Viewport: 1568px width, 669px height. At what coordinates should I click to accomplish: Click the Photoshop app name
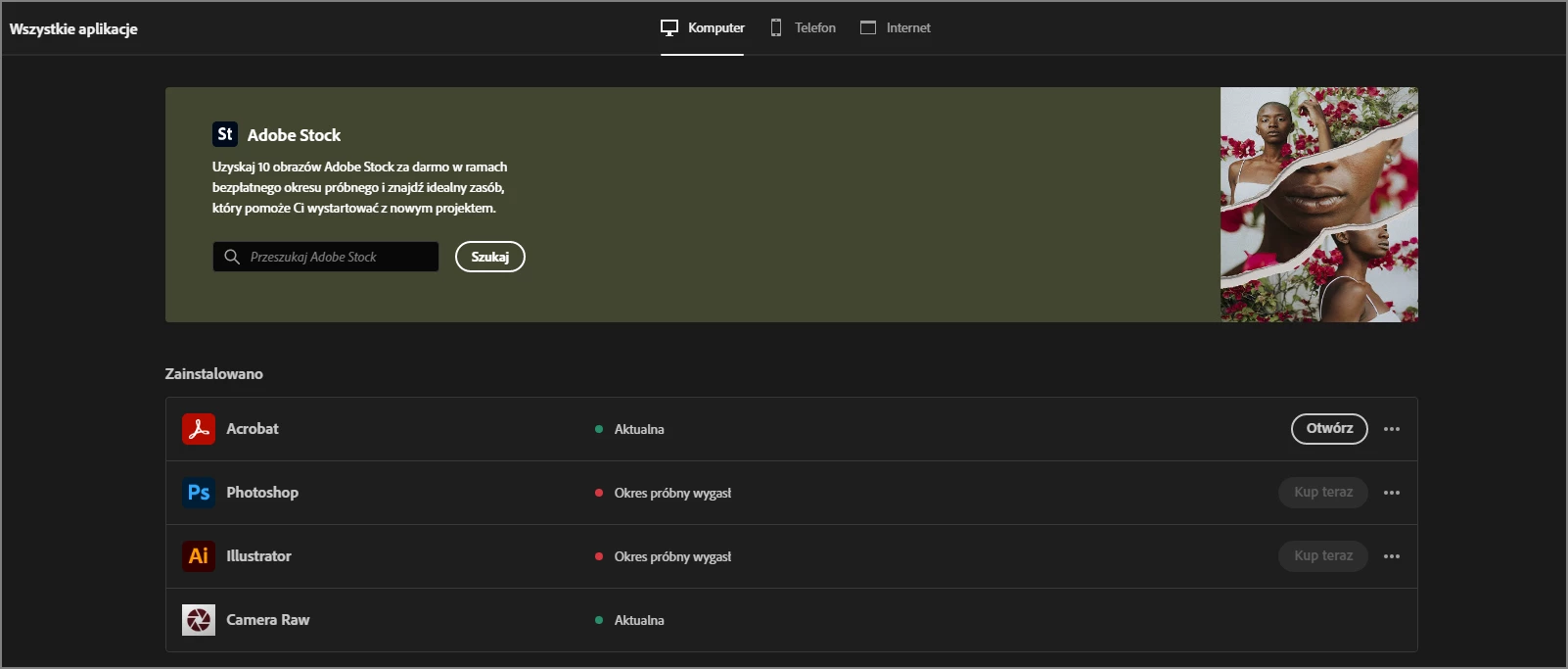262,493
